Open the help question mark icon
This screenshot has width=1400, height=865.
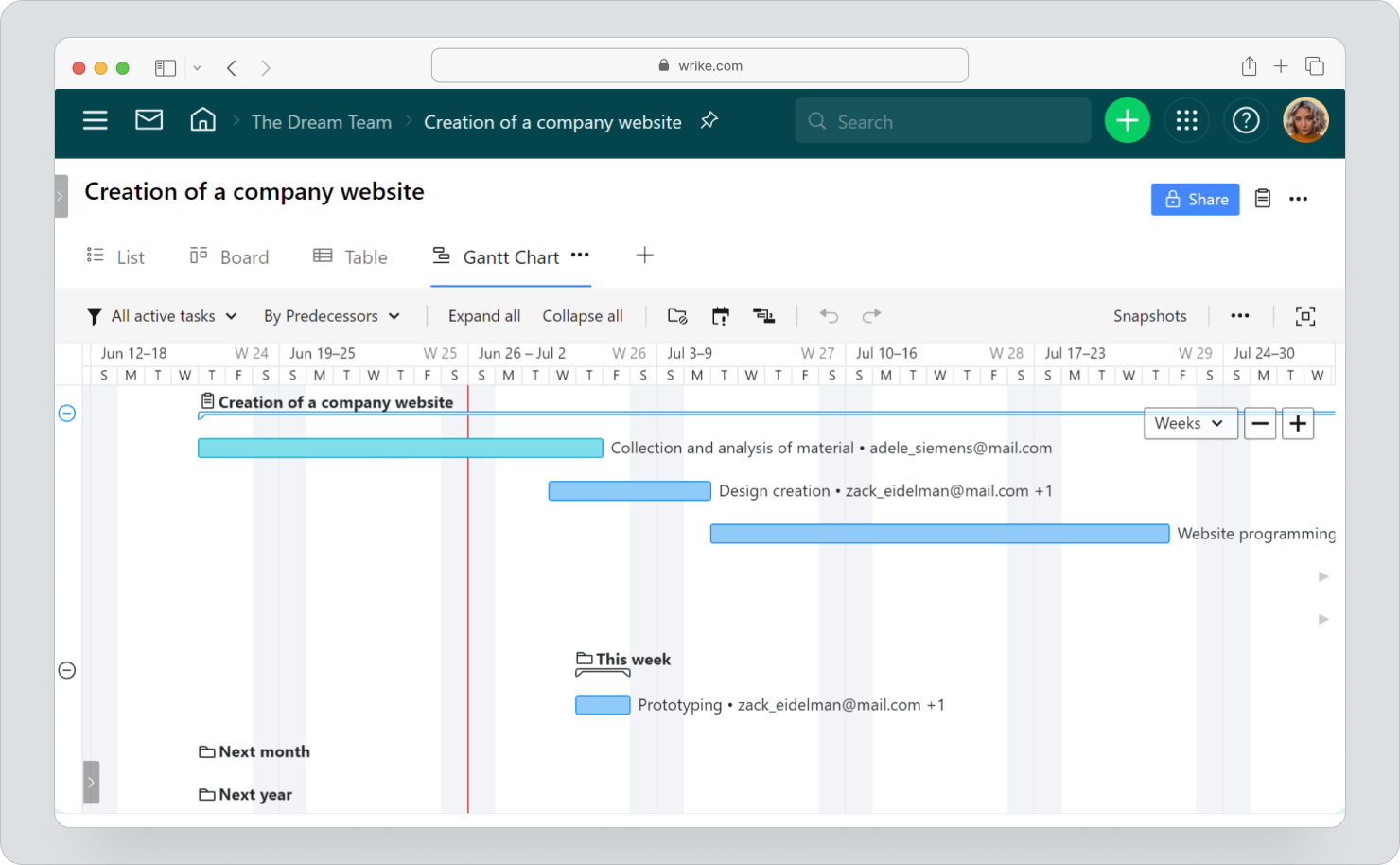point(1246,121)
